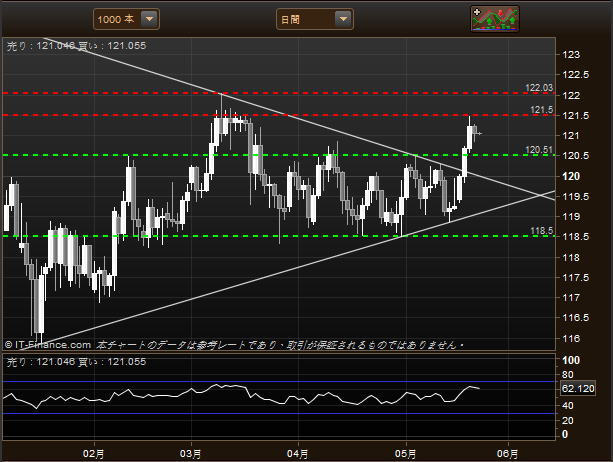Open the 1000本 bar count dropdown
613x462 pixels.
[126, 19]
